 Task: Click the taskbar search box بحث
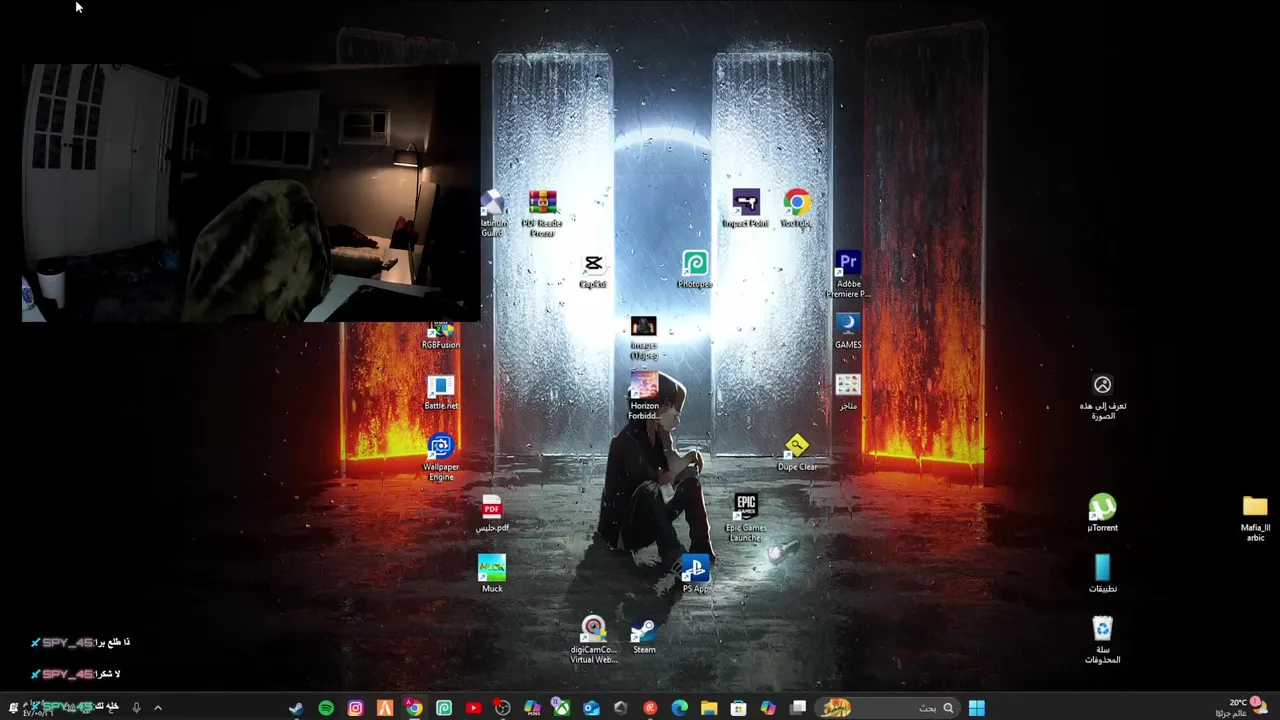(888, 708)
